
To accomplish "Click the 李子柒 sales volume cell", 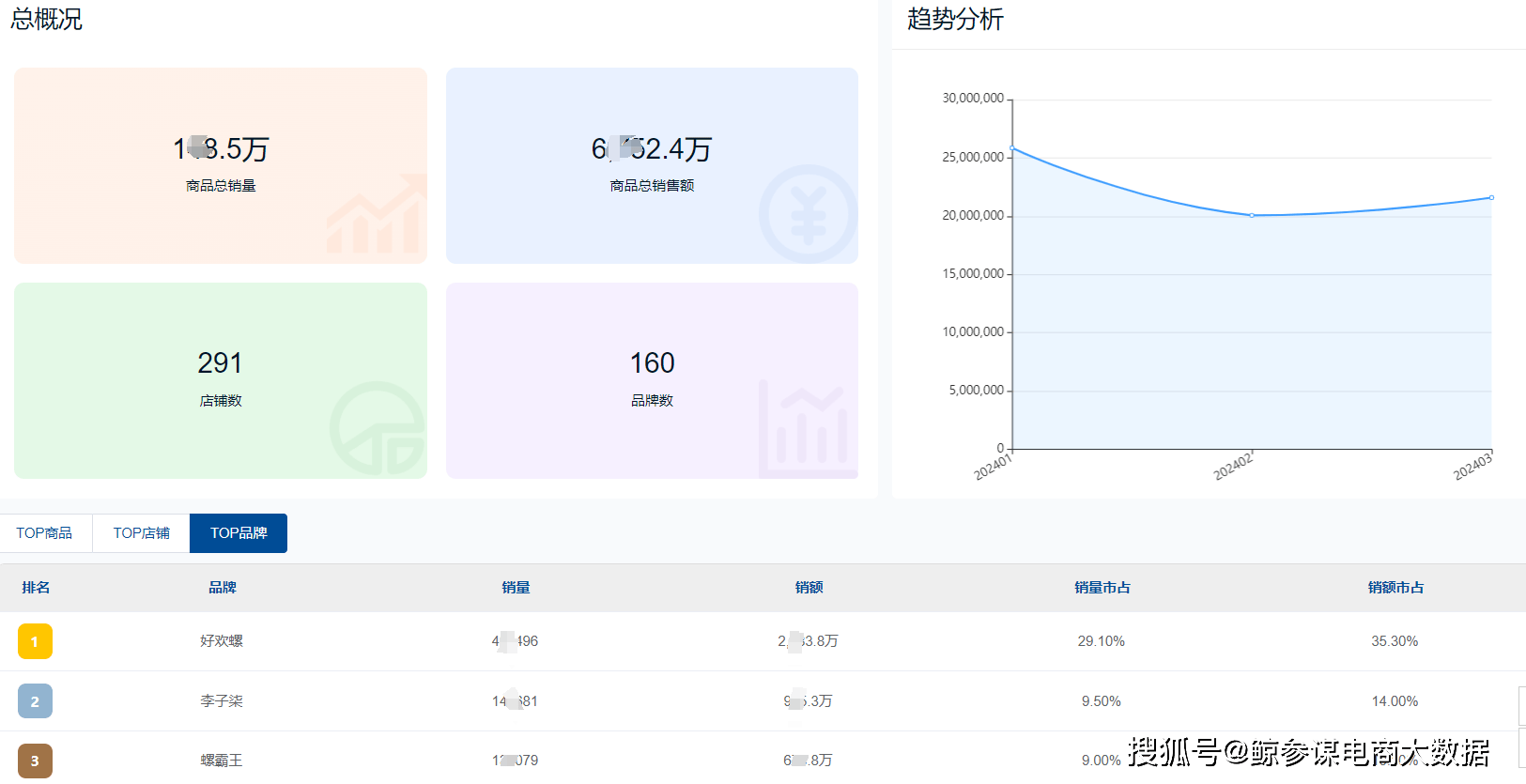I will (x=515, y=701).
